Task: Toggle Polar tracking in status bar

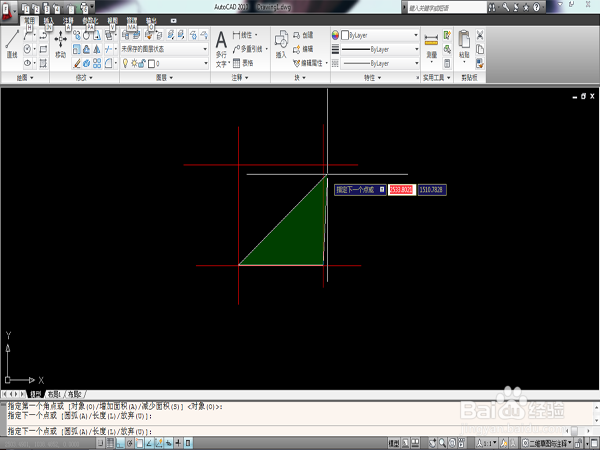Action: [x=130, y=443]
